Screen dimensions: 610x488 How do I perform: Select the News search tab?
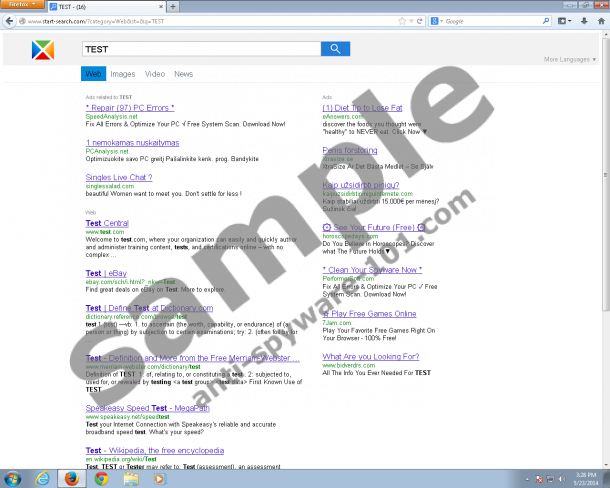point(183,74)
